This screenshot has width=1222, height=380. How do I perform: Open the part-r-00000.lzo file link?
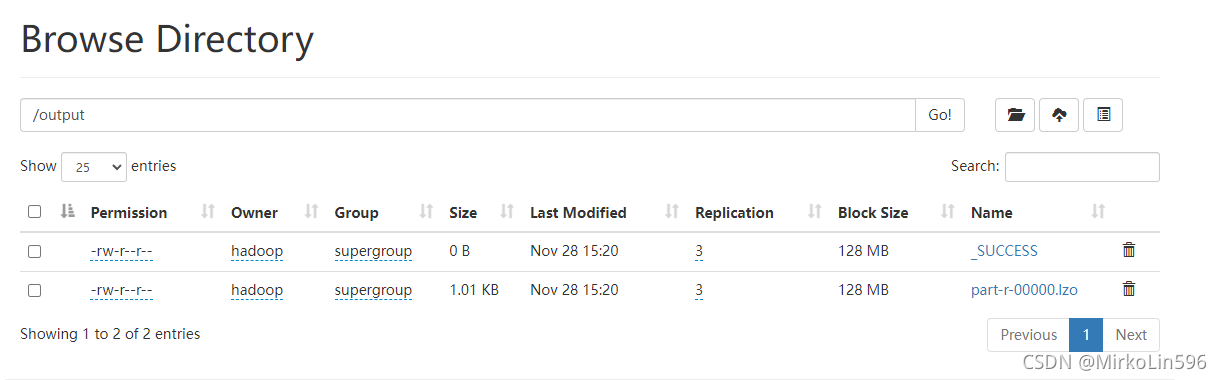[1024, 290]
